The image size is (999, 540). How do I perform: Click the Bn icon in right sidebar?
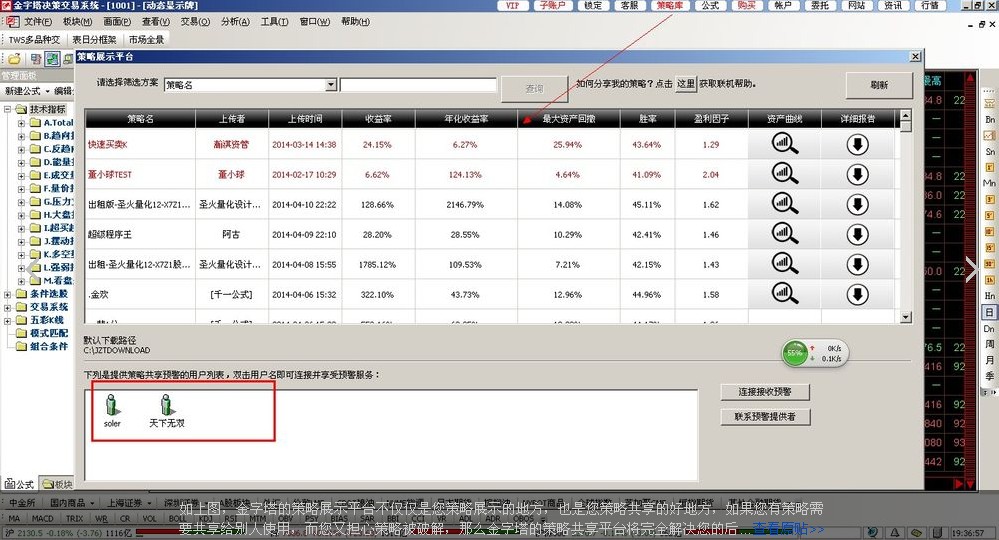[989, 119]
